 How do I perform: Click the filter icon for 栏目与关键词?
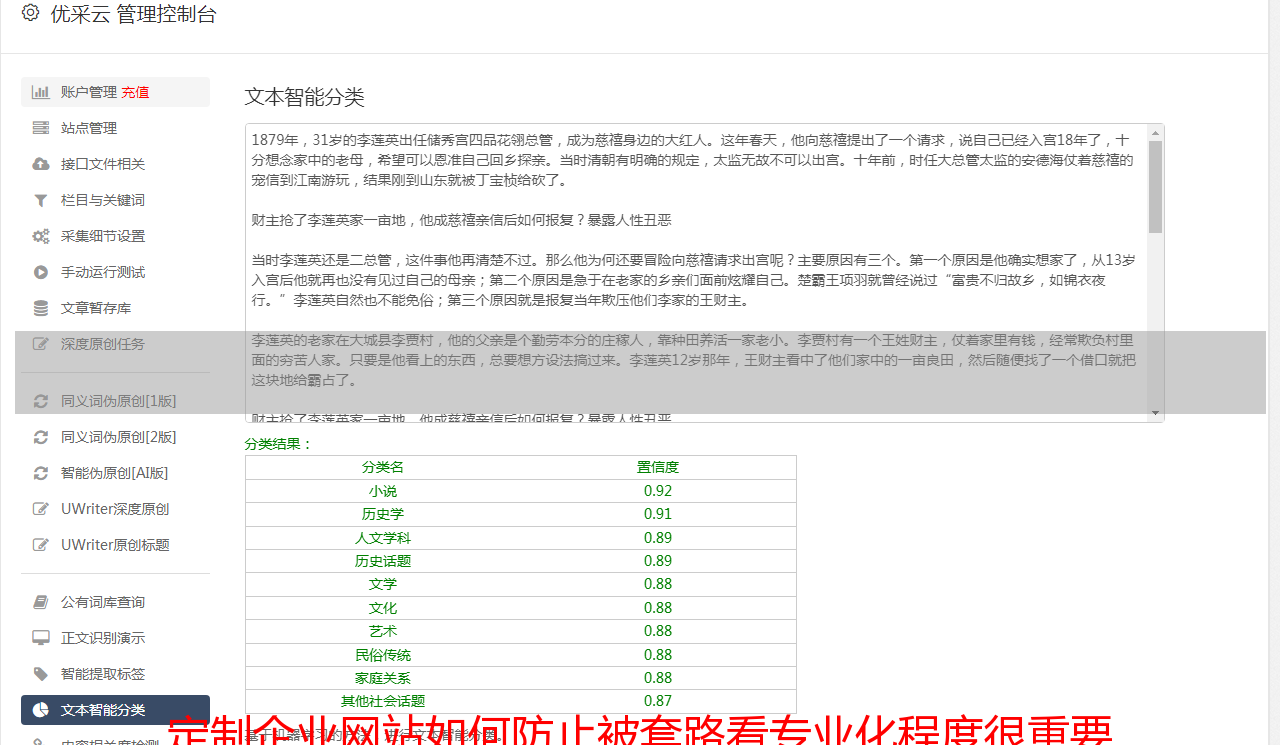tap(41, 200)
